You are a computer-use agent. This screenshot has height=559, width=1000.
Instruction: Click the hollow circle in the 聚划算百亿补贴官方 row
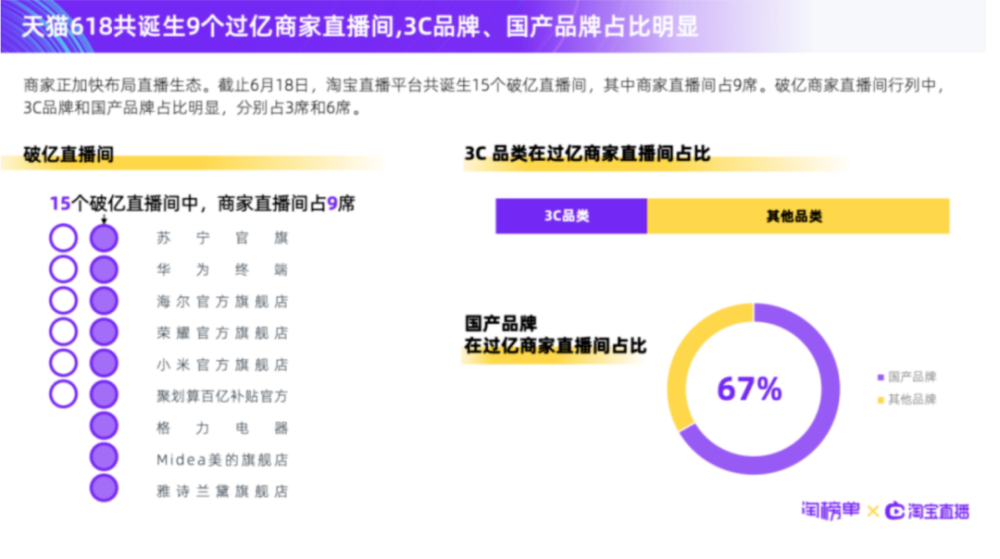point(63,395)
